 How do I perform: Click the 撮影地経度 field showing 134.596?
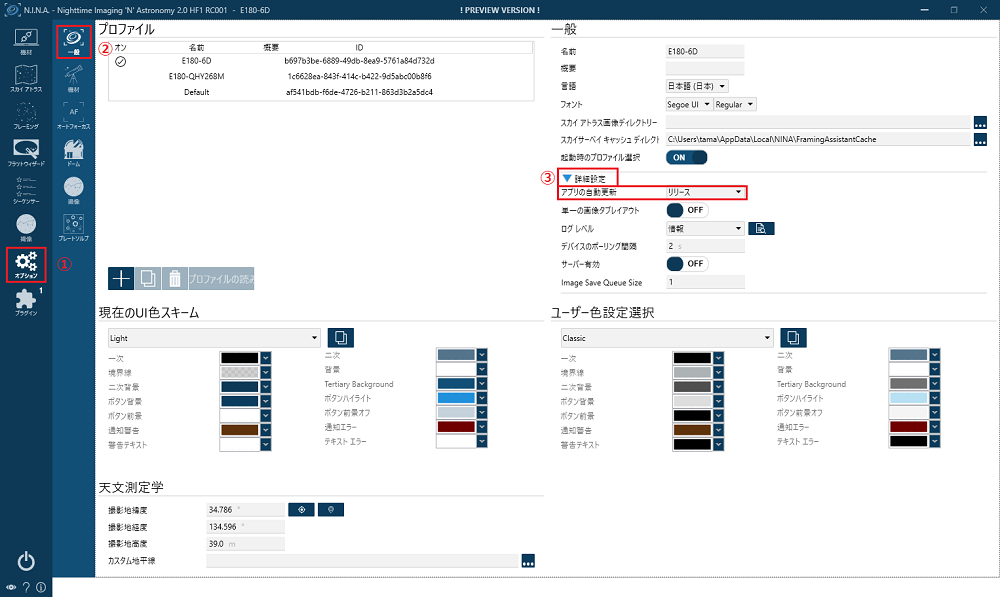pos(246,527)
